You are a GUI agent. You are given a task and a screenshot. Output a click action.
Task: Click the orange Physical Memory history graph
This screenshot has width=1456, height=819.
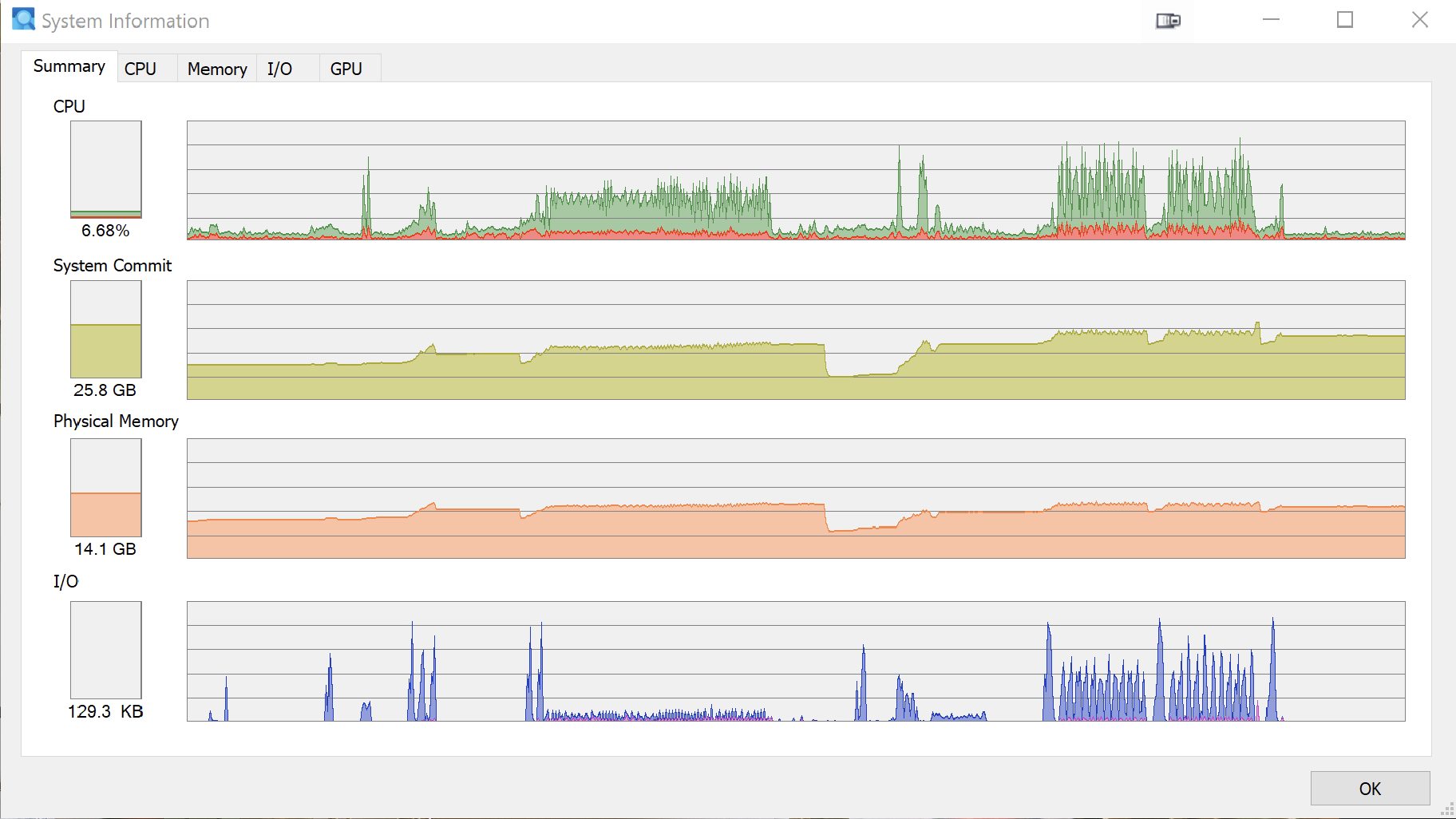[796, 498]
